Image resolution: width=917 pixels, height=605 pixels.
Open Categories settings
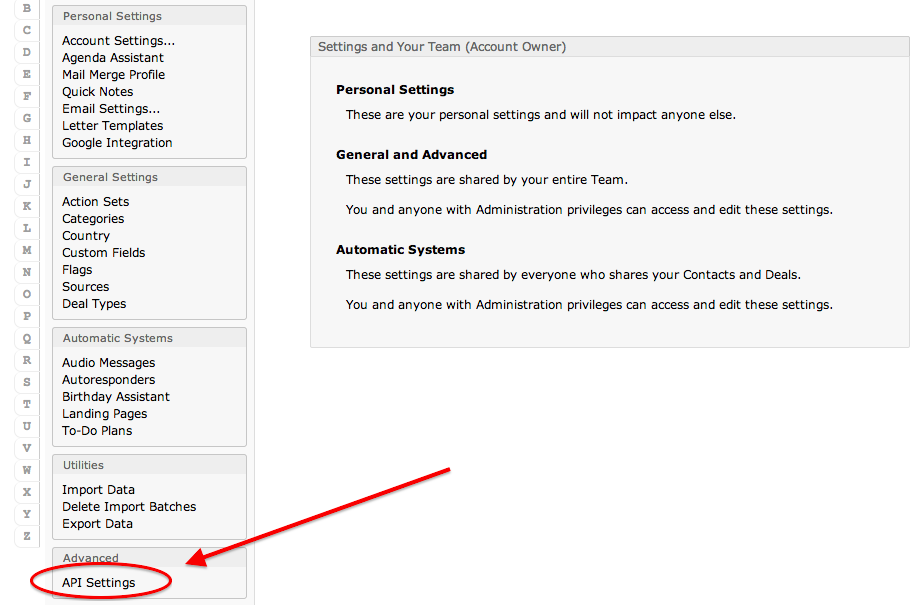93,219
